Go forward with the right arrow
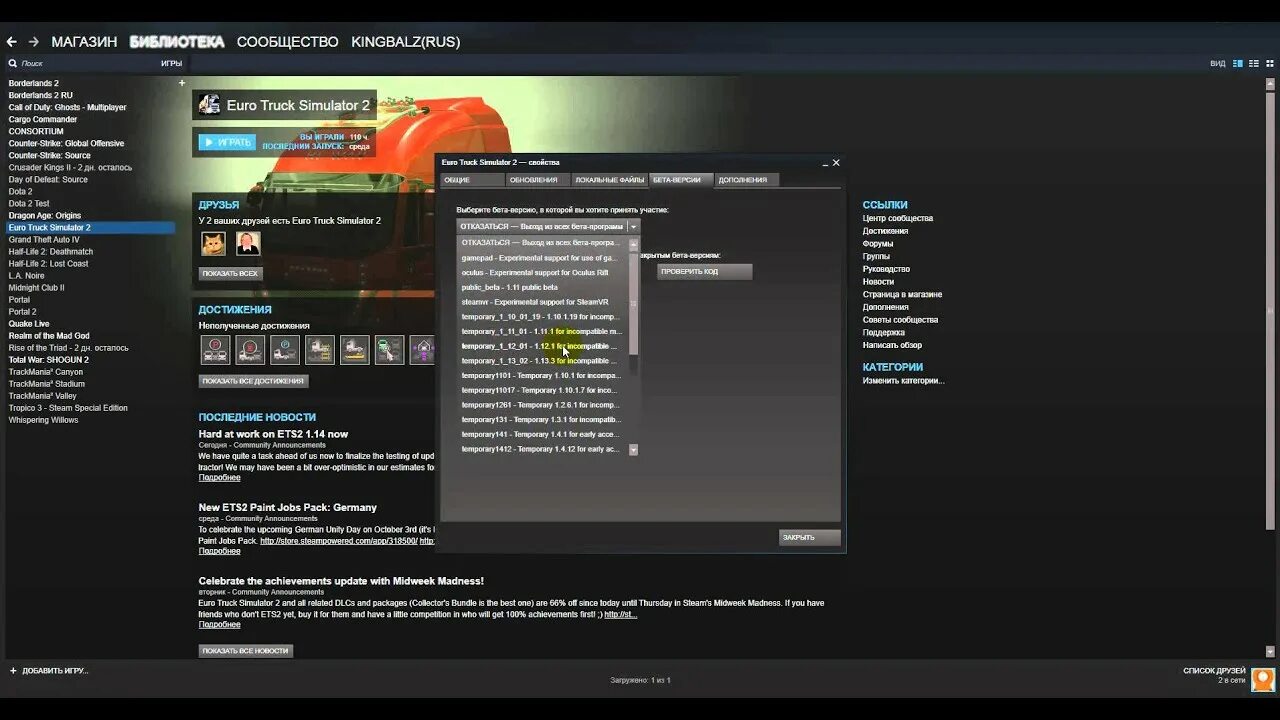This screenshot has height=720, width=1280. pyautogui.click(x=34, y=42)
